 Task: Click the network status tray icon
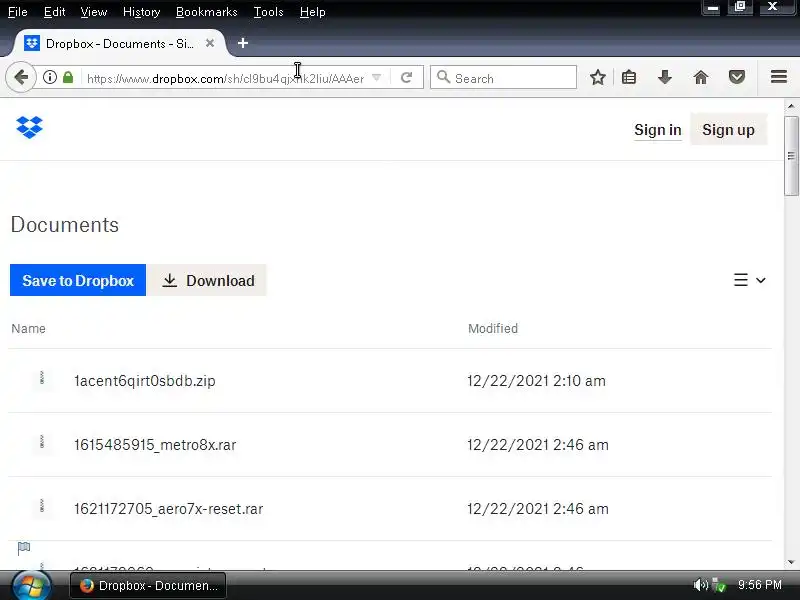719,585
